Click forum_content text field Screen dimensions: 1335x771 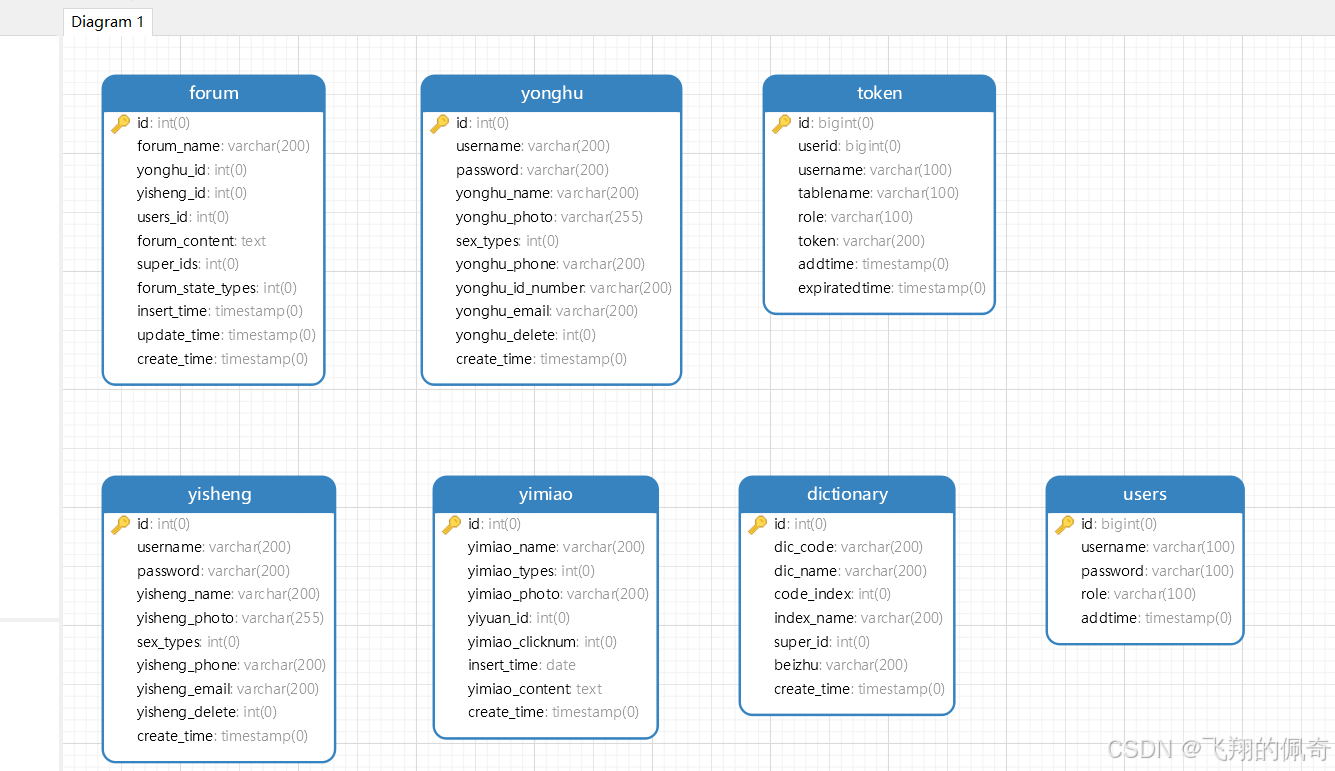[x=201, y=241]
